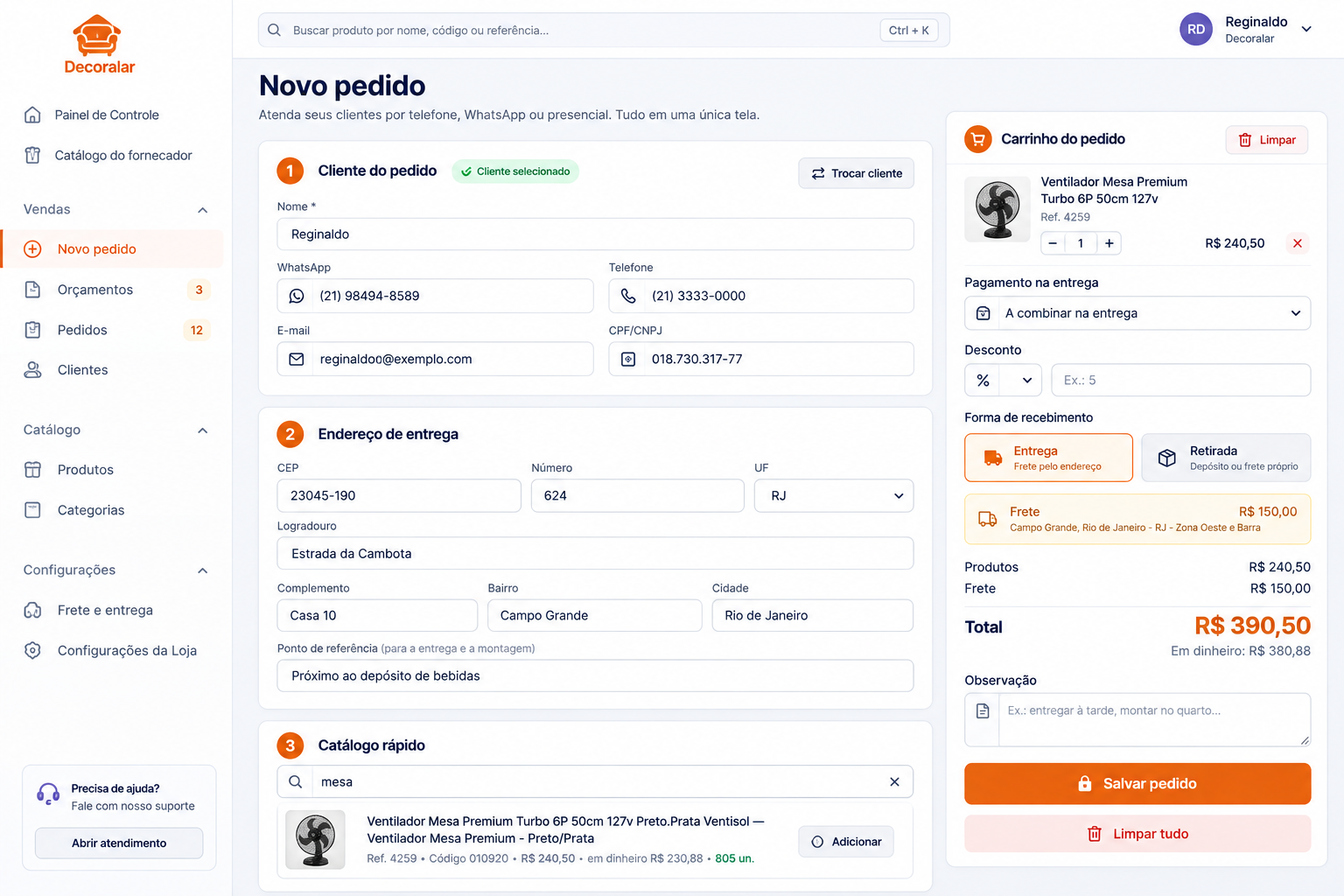This screenshot has height=896, width=1344.
Task: Open the UF state dropdown
Action: click(x=834, y=495)
